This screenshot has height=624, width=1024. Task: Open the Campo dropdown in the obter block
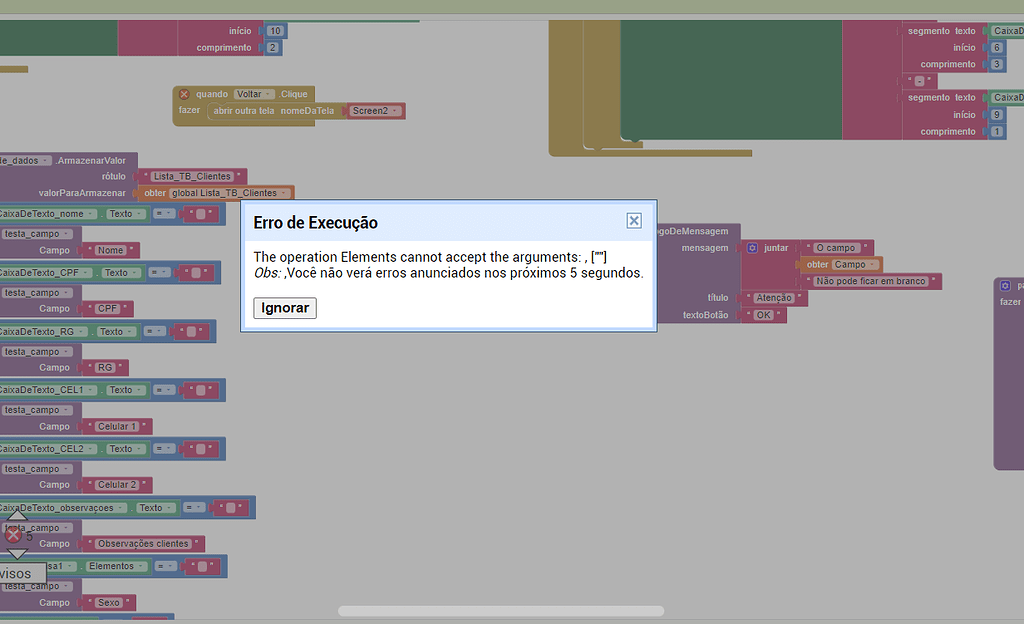coord(872,264)
